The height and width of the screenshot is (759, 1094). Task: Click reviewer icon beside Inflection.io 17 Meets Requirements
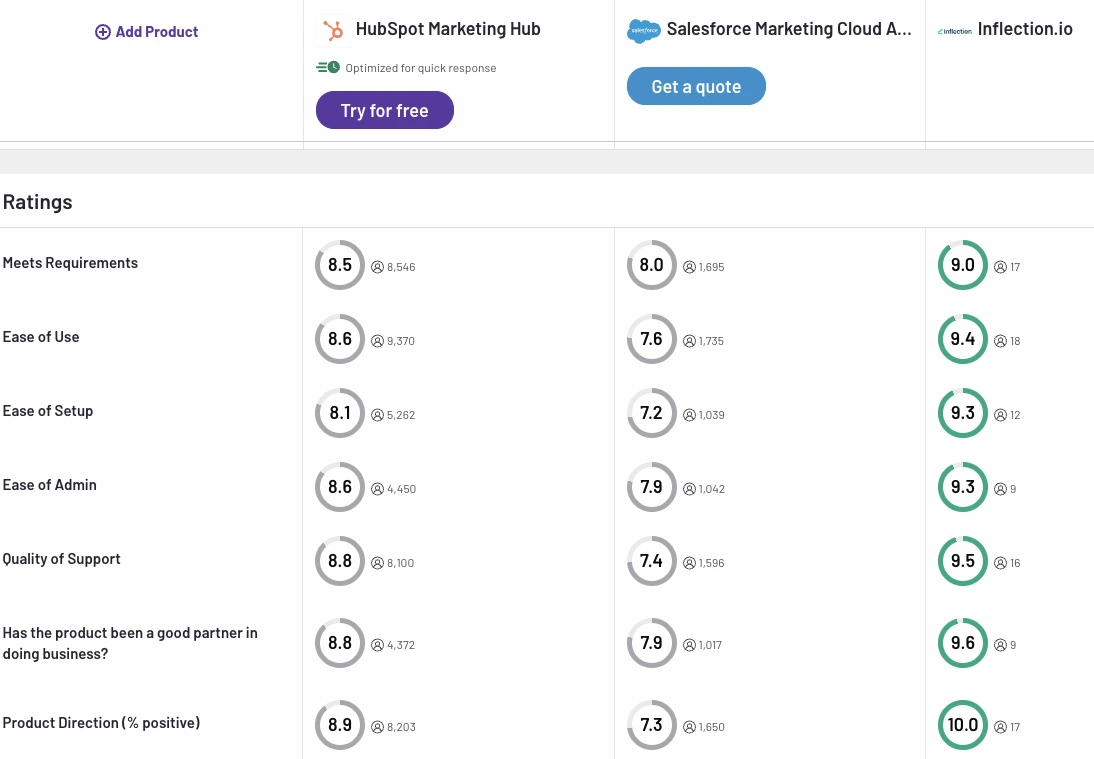1000,267
